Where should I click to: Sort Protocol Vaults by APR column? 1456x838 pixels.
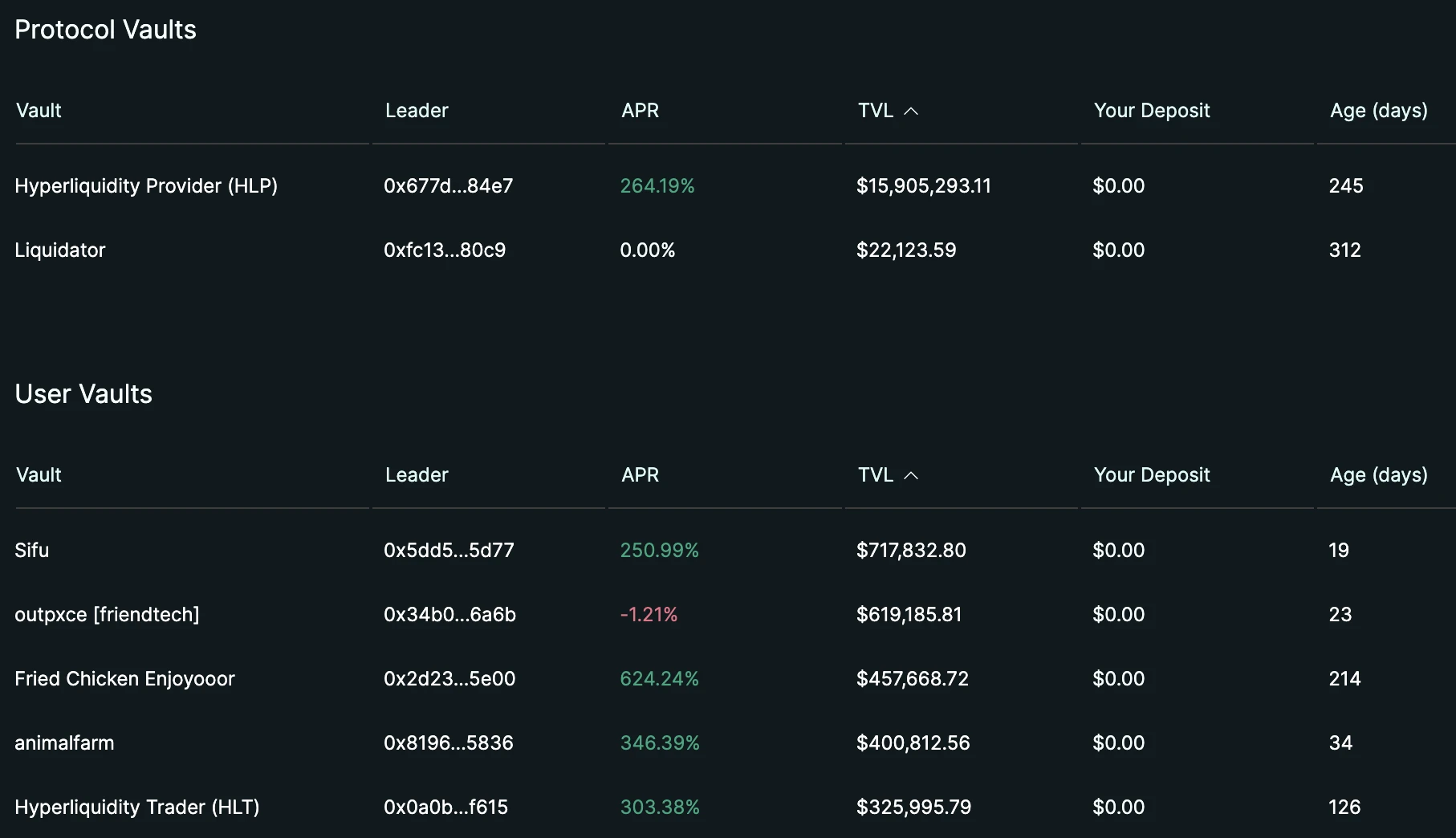point(640,111)
